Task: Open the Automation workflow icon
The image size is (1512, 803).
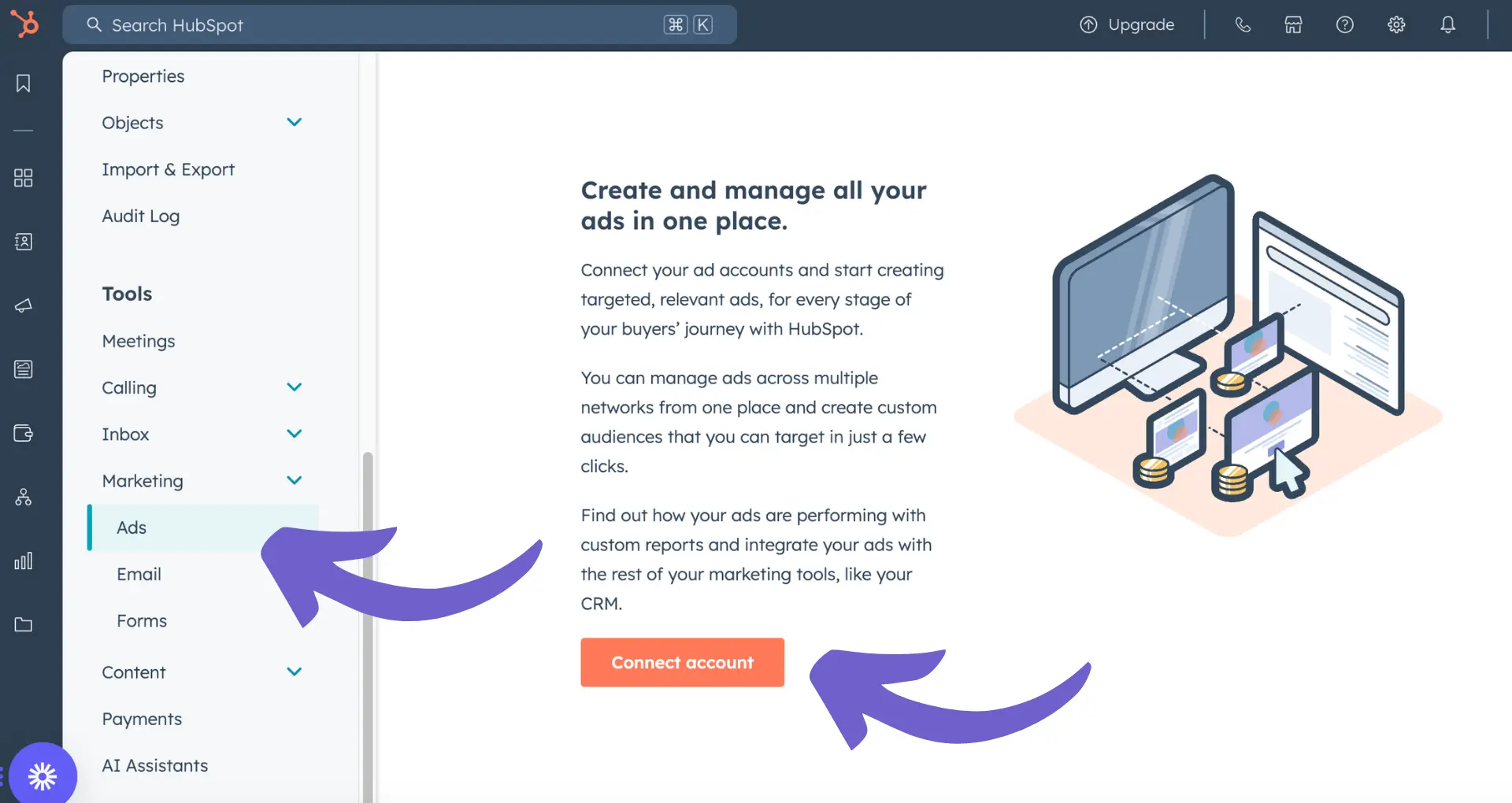Action: [x=24, y=497]
